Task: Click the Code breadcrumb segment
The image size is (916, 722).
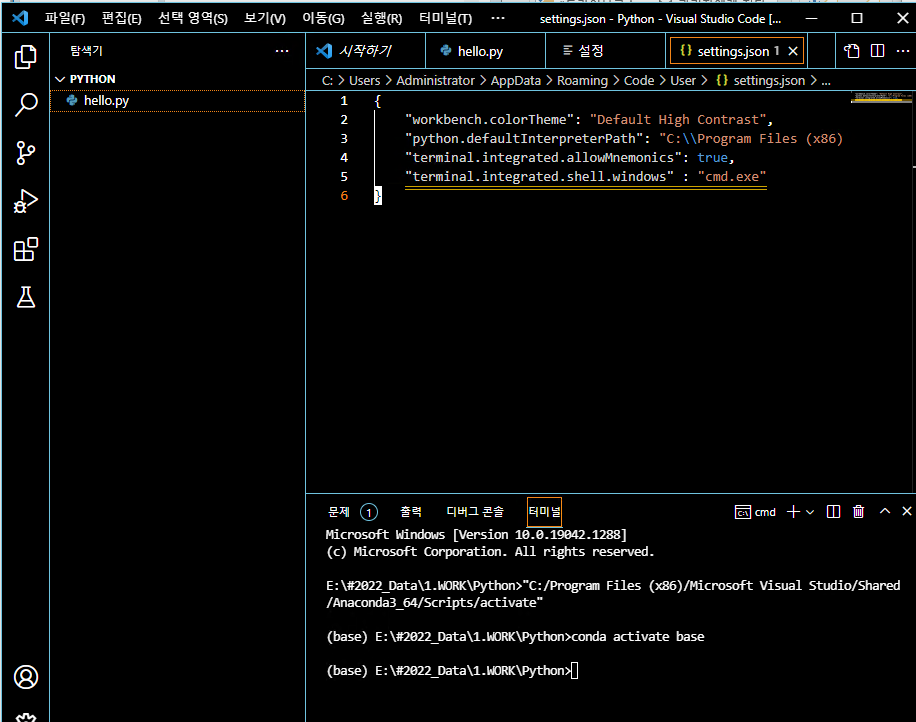Action: [x=639, y=81]
